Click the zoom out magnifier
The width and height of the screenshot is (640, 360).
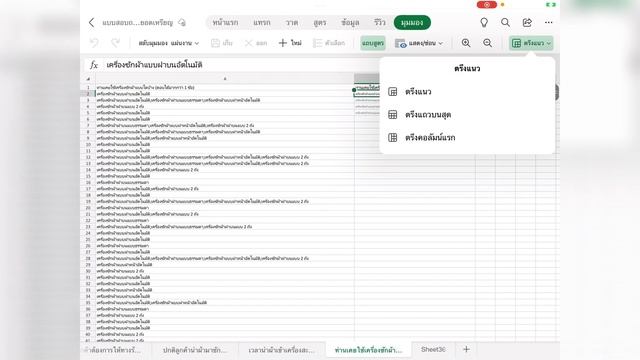tap(487, 43)
